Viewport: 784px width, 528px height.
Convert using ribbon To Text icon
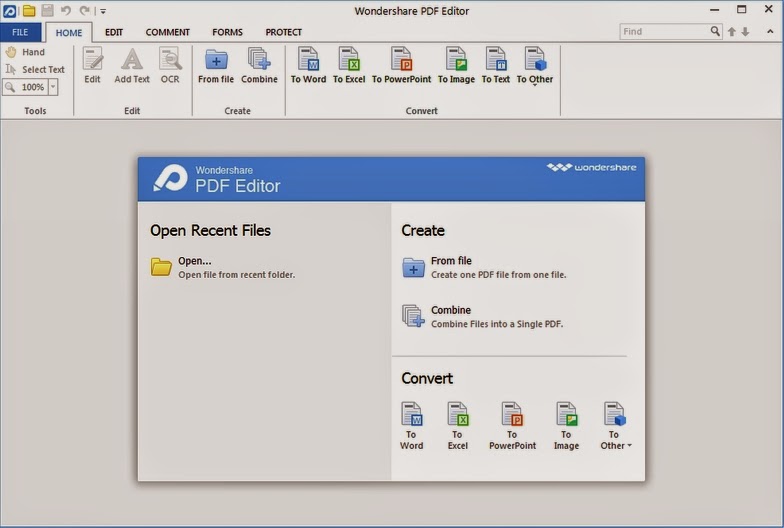[496, 66]
